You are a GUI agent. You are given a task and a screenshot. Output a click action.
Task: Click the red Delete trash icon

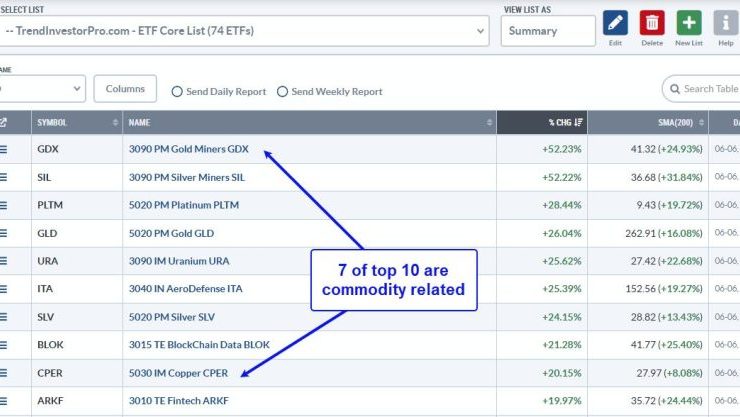coord(652,24)
